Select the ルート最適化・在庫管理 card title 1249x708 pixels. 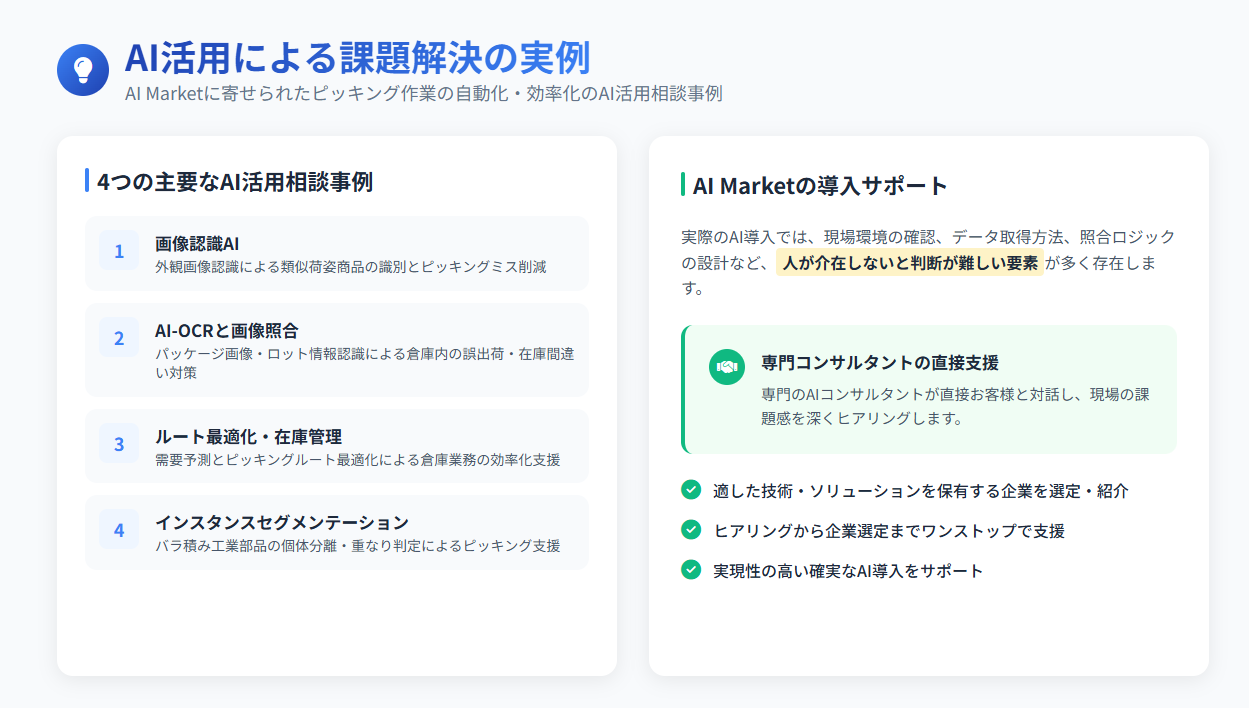[248, 437]
